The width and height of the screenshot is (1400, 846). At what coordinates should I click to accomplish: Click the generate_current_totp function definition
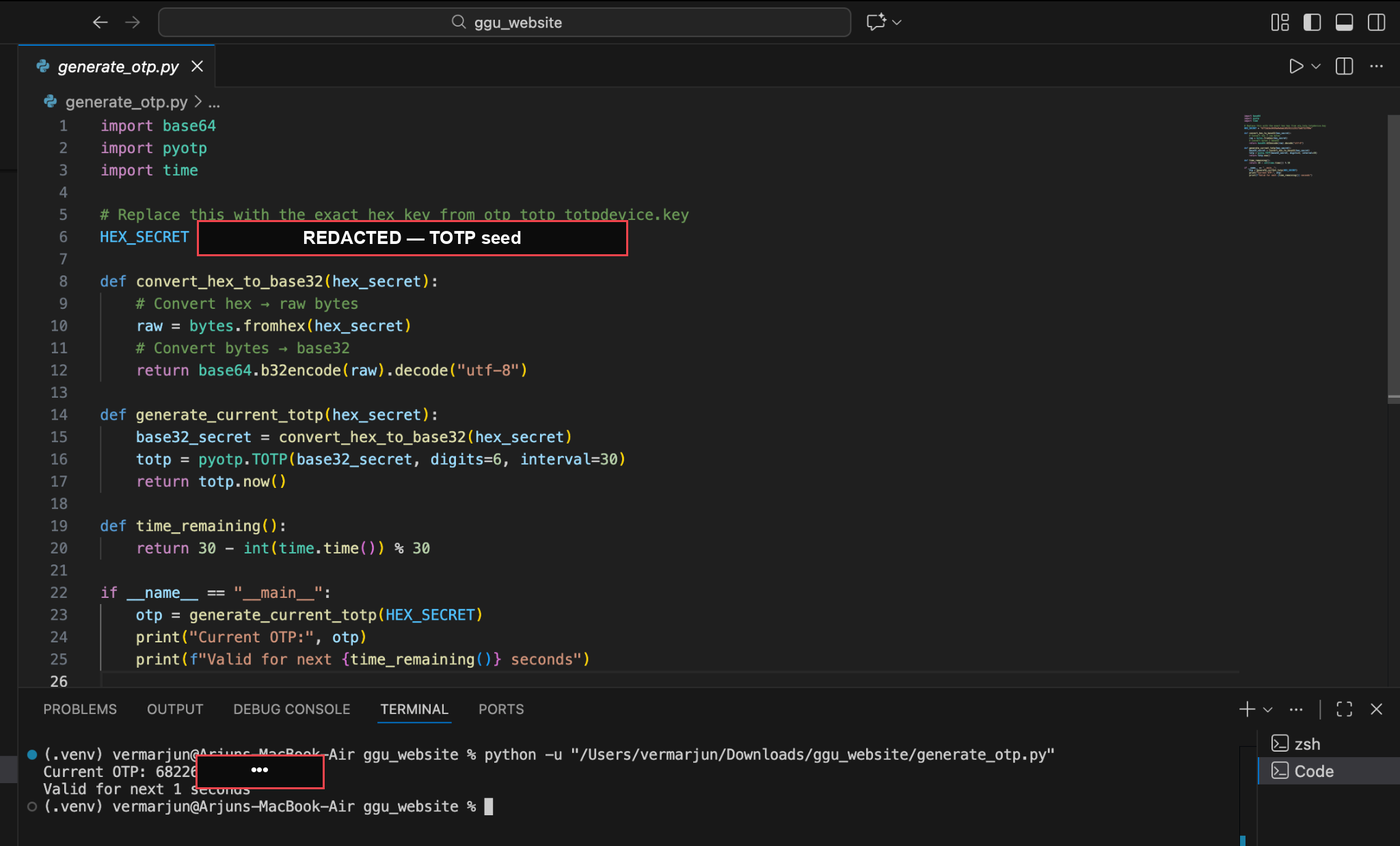coord(269,414)
